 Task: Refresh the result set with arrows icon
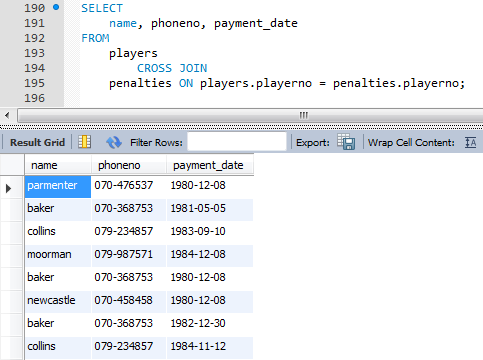[114, 142]
